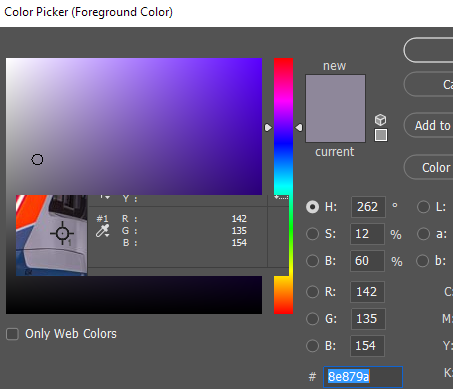
Task: Select the R red radio button
Action: [x=312, y=292]
